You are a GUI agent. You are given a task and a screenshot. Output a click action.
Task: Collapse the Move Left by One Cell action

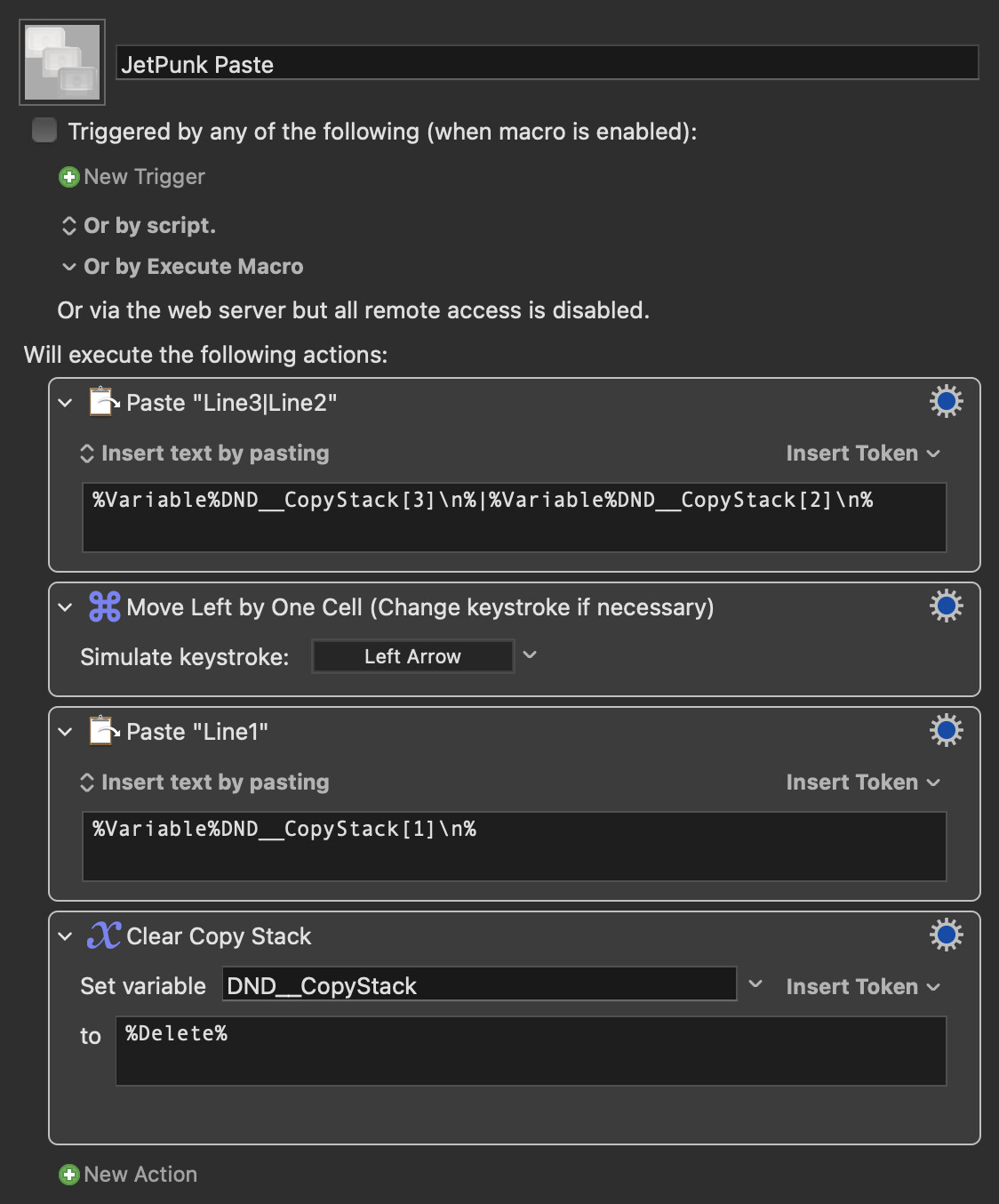(65, 607)
